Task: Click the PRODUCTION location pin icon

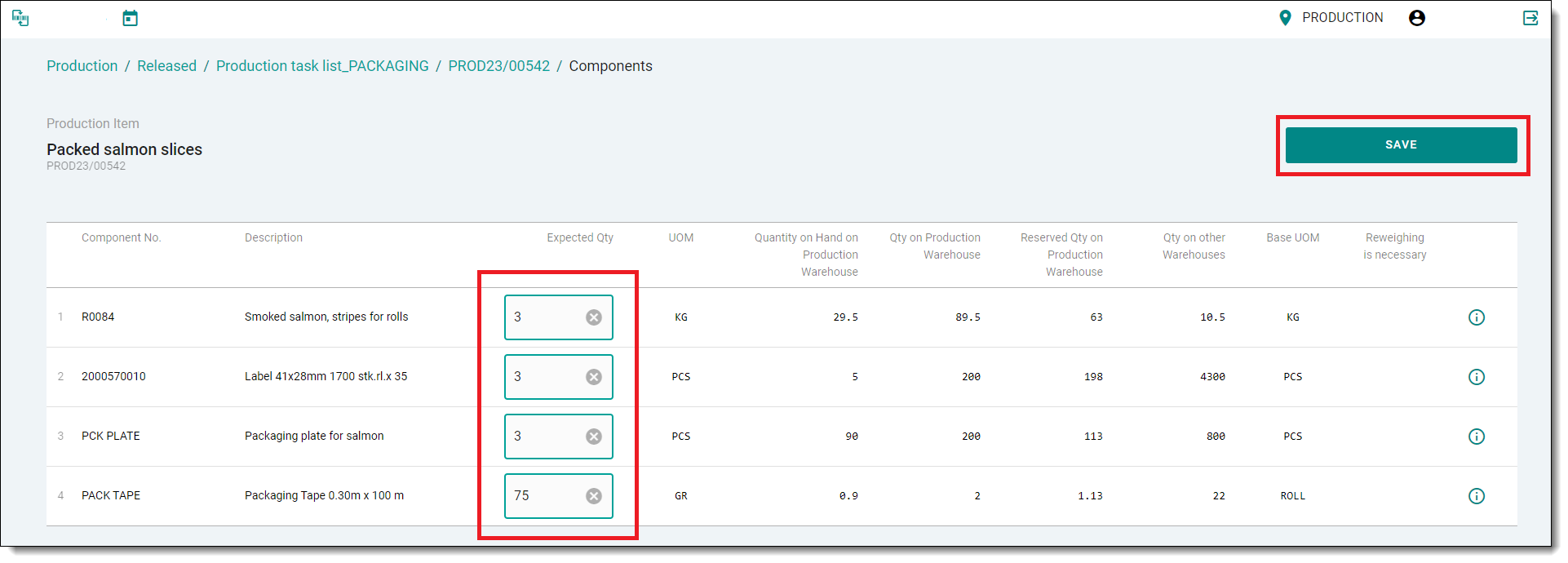Action: 1285,18
